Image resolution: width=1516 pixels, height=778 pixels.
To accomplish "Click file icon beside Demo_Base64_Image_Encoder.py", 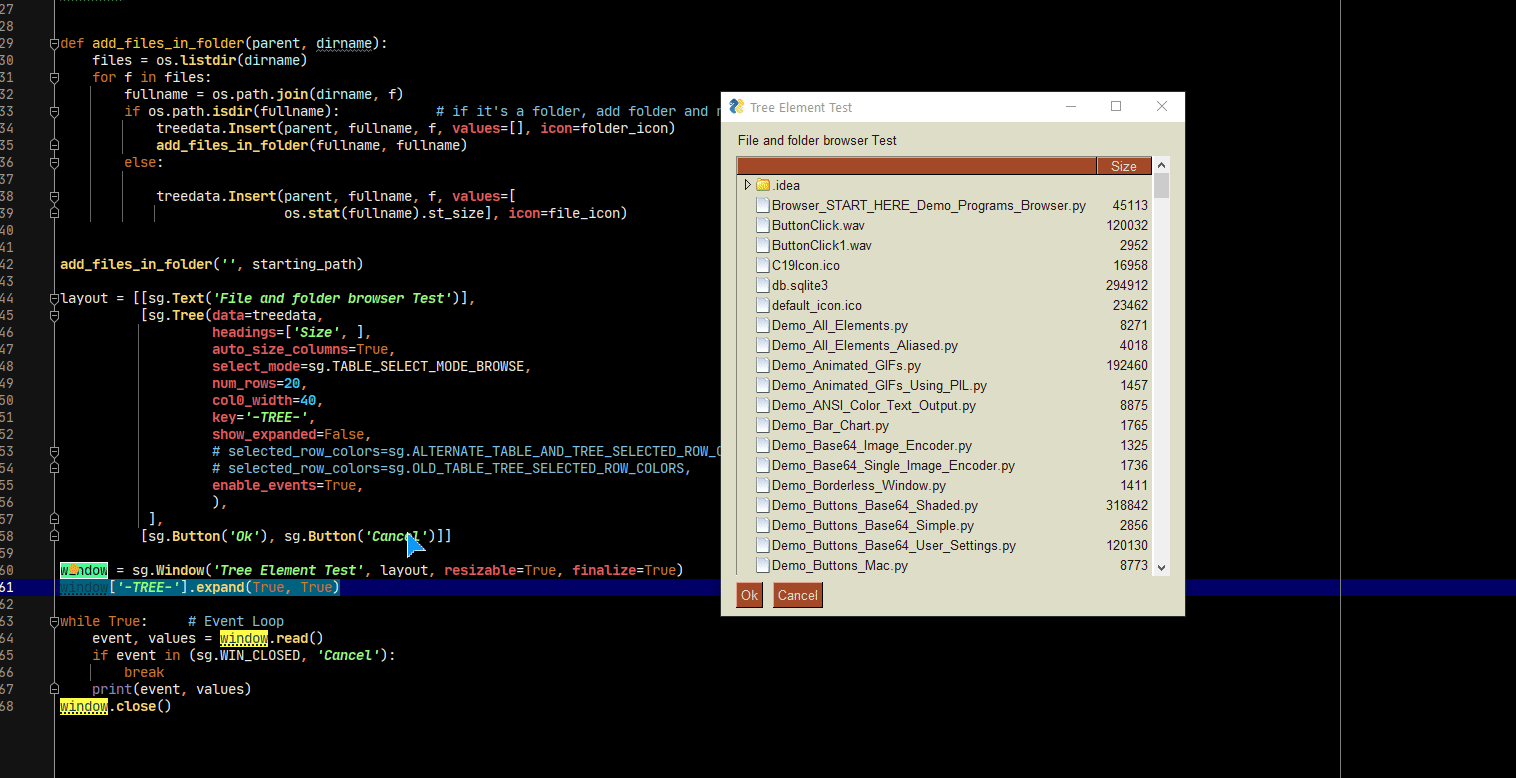I will (762, 445).
